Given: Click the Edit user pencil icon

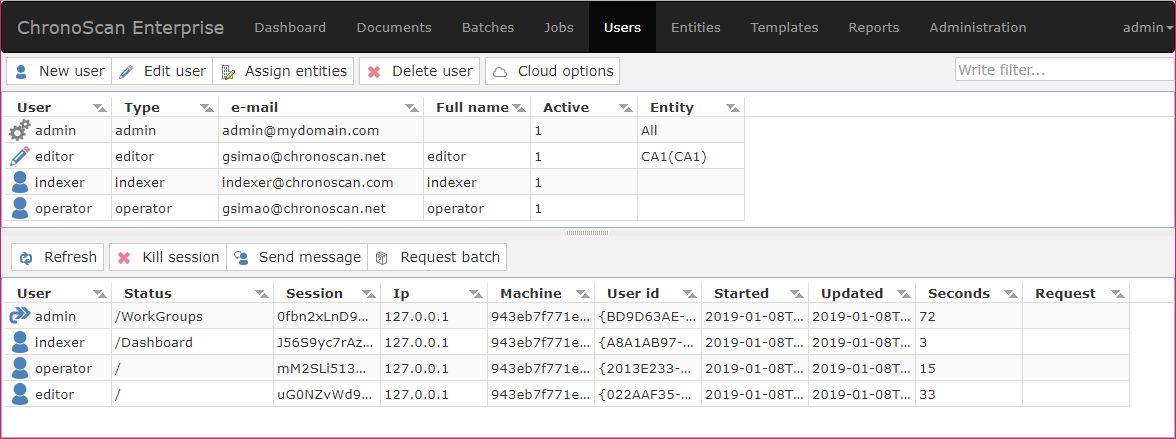Looking at the screenshot, I should (x=126, y=71).
